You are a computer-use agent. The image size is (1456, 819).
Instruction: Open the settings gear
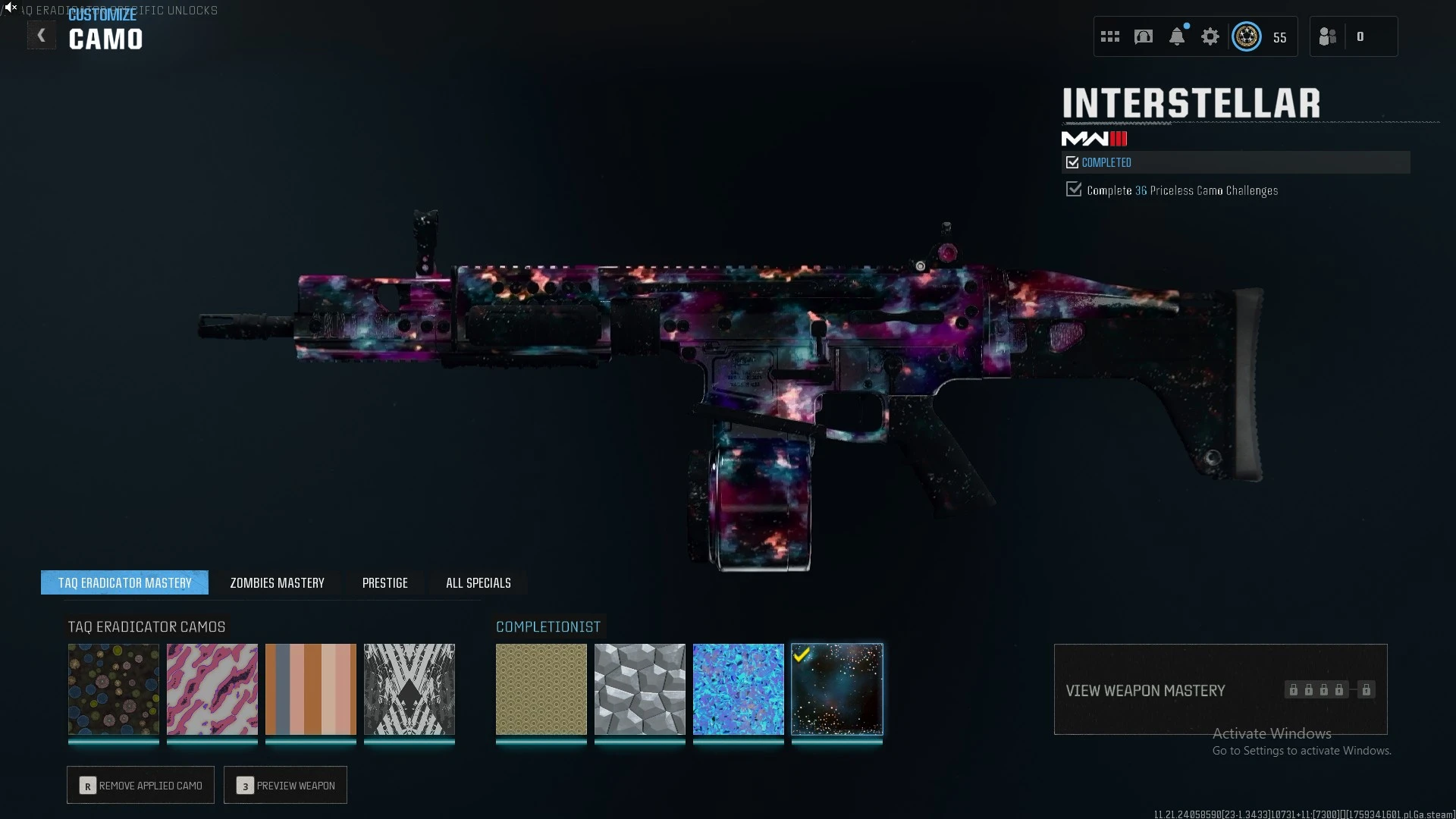point(1210,36)
